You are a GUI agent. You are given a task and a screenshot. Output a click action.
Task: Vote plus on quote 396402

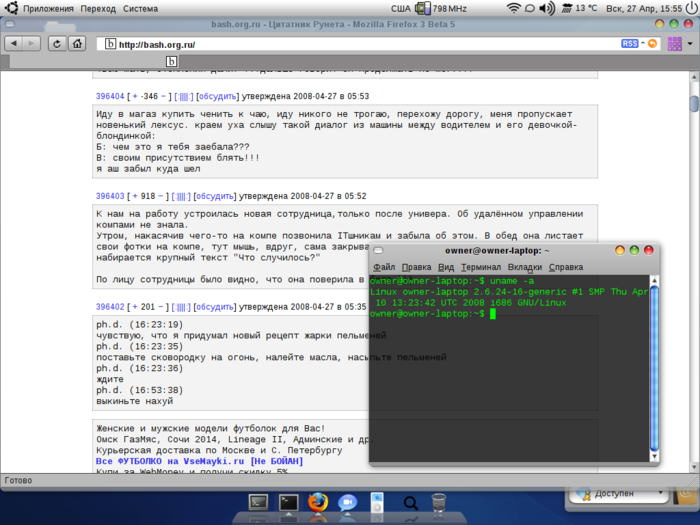(x=135, y=307)
